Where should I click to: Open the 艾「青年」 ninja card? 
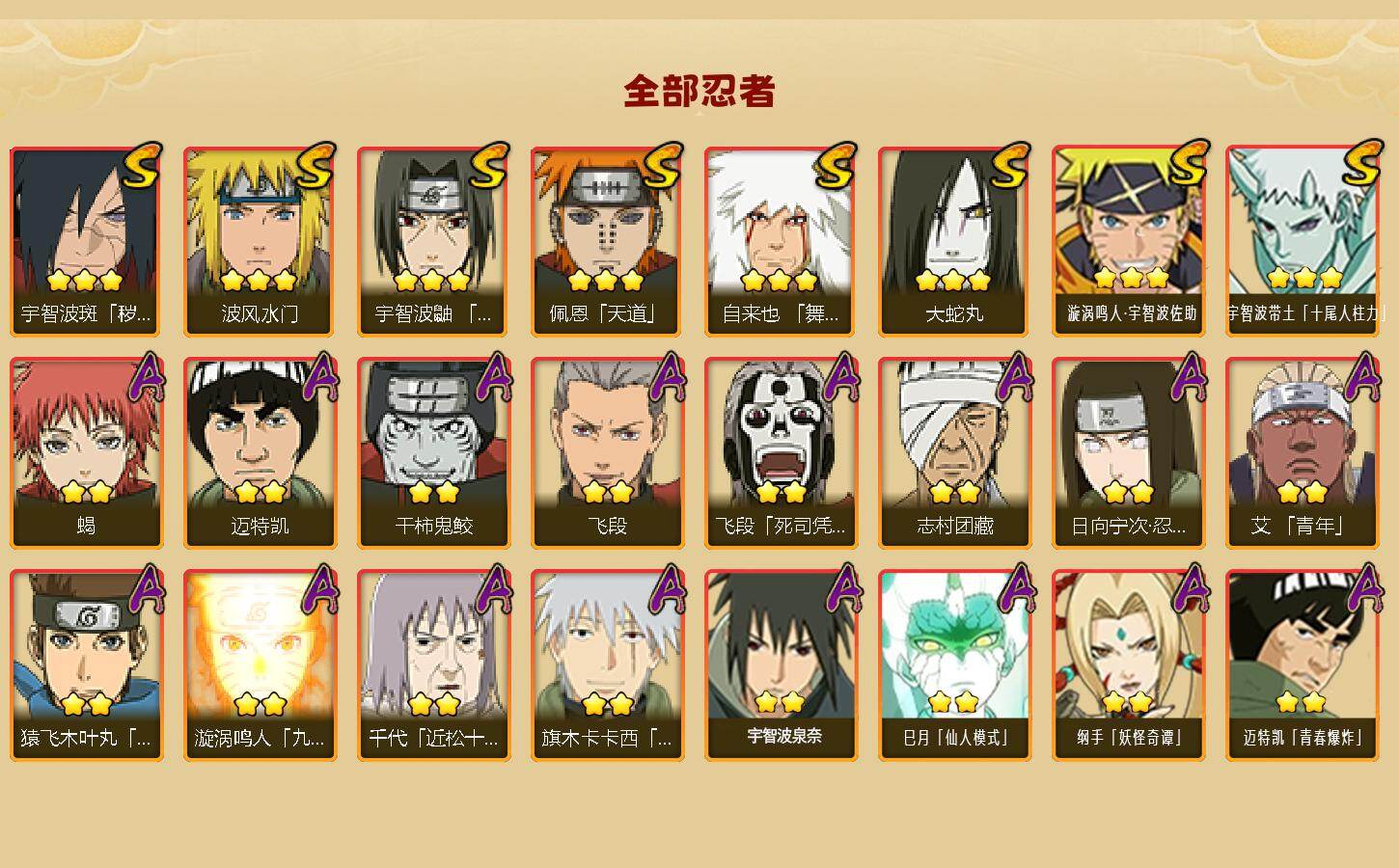point(1302,453)
